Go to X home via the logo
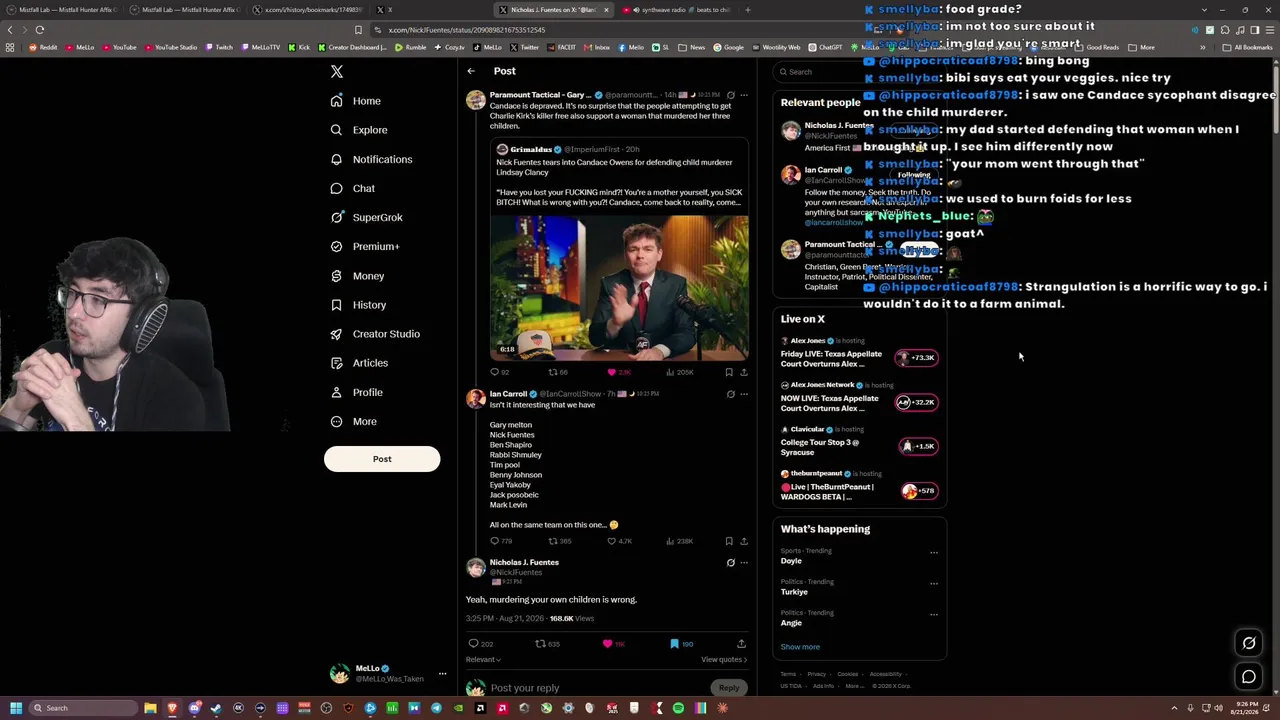 pos(337,72)
